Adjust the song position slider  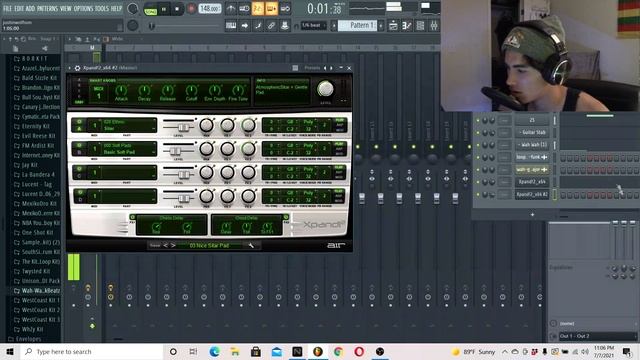click(x=184, y=26)
